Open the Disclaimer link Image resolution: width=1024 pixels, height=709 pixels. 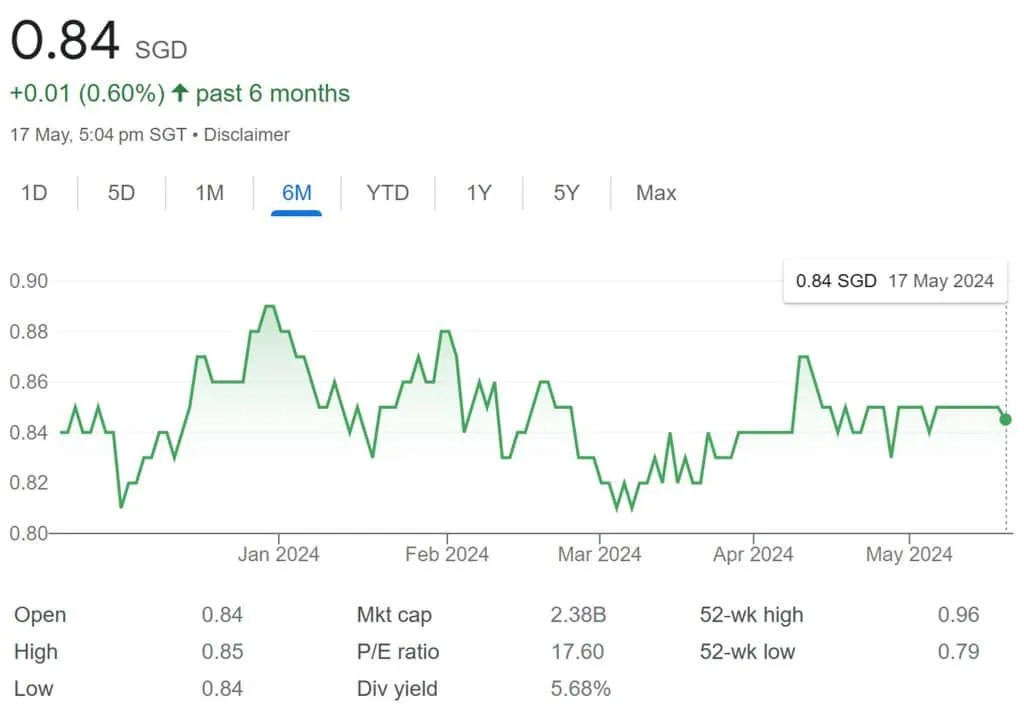coord(246,134)
